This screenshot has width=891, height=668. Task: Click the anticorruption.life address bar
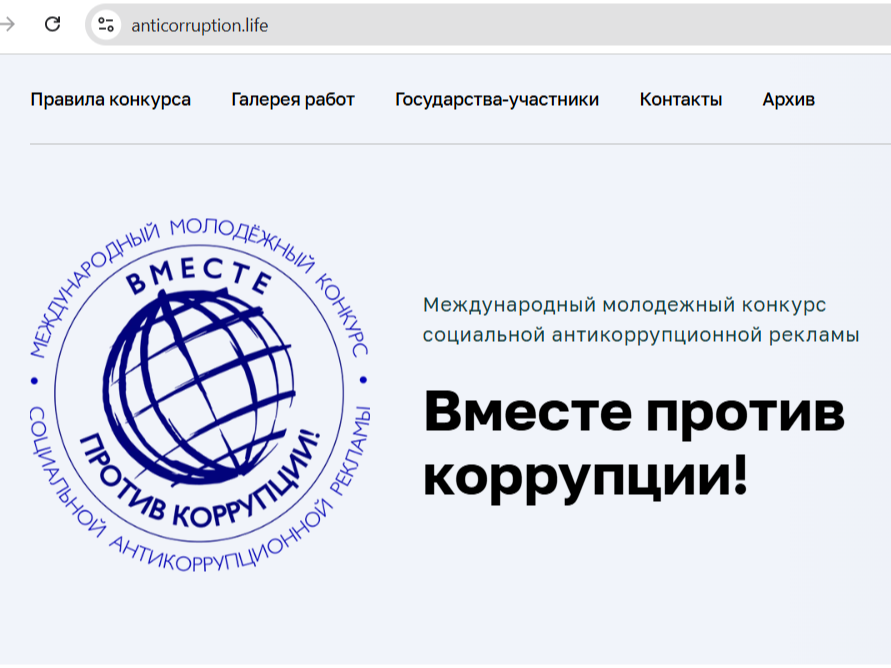[x=489, y=25]
